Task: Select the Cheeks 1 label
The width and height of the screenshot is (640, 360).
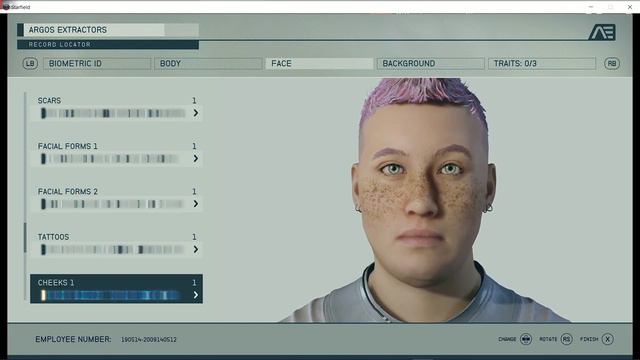Action: pos(56,282)
